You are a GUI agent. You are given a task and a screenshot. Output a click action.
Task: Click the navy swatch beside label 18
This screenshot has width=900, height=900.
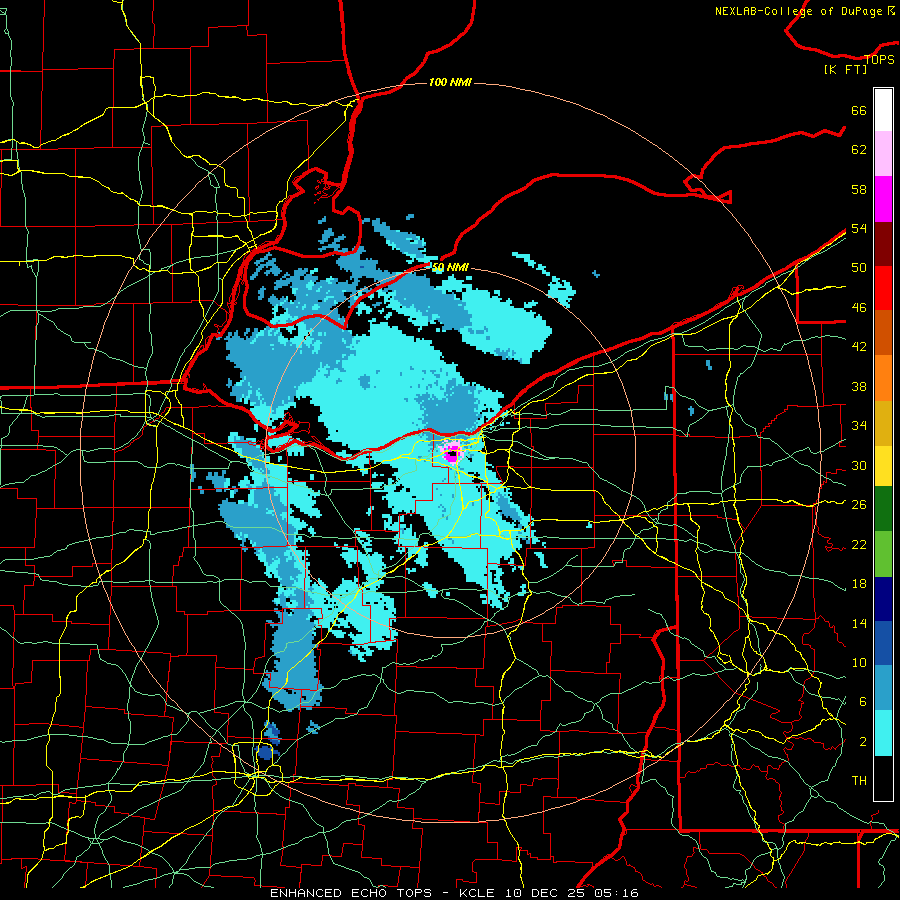pyautogui.click(x=883, y=599)
